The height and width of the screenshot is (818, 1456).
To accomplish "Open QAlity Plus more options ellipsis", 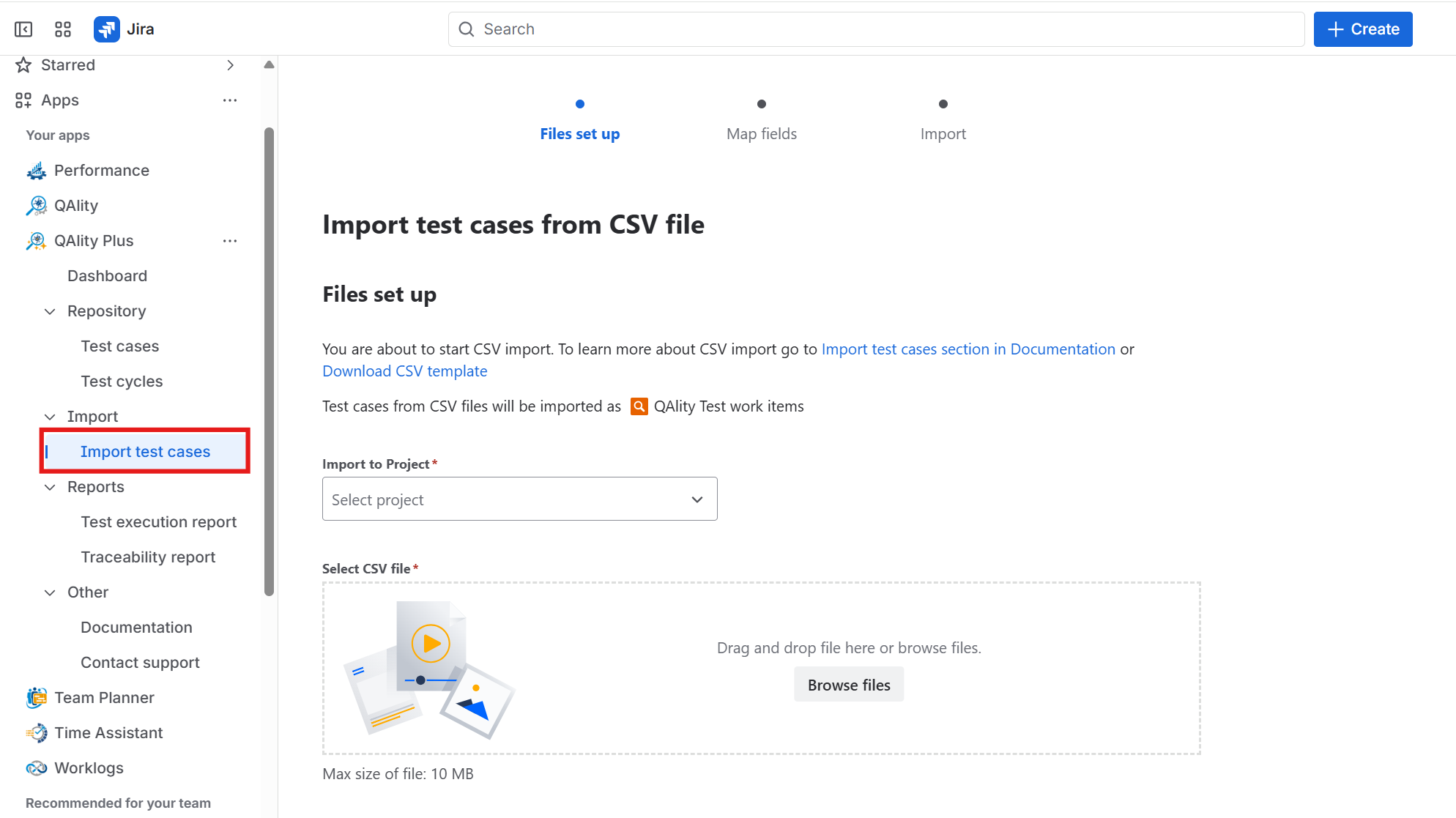I will (230, 241).
